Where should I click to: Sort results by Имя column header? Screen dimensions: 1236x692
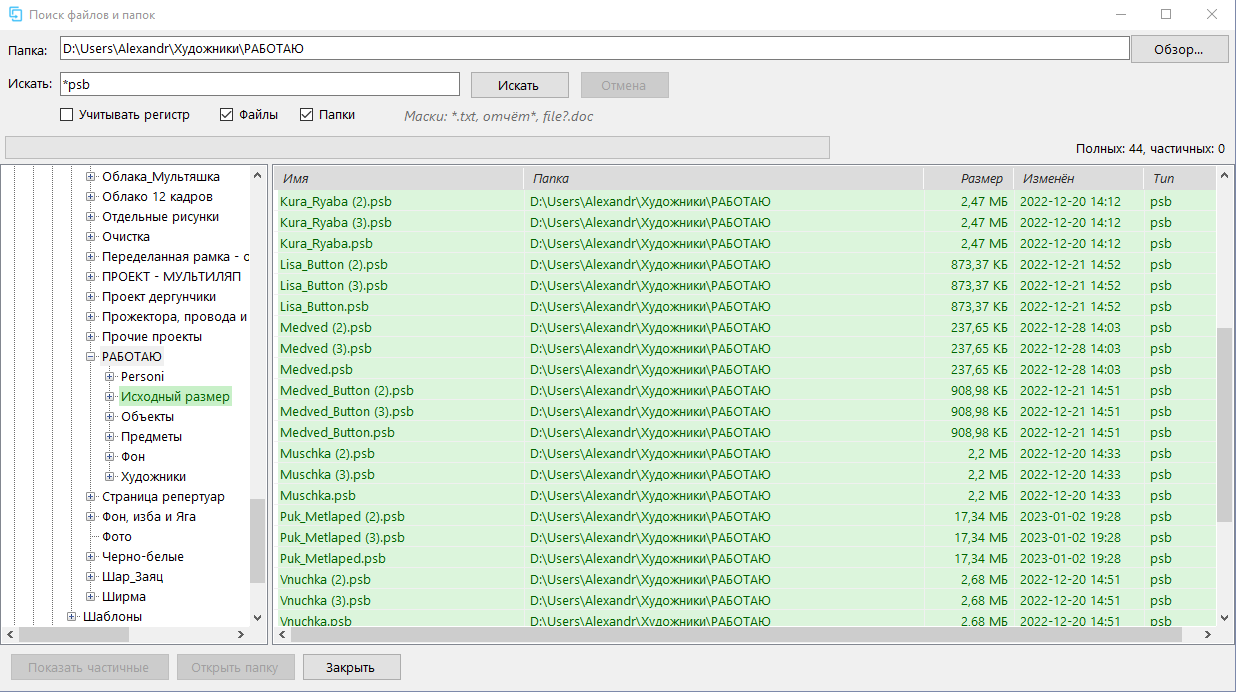point(399,178)
